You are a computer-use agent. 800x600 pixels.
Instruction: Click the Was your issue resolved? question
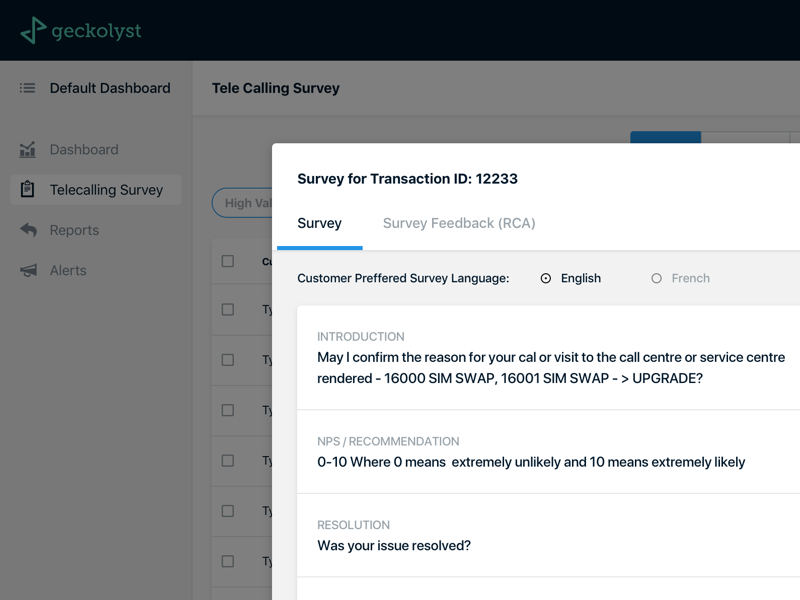click(394, 546)
